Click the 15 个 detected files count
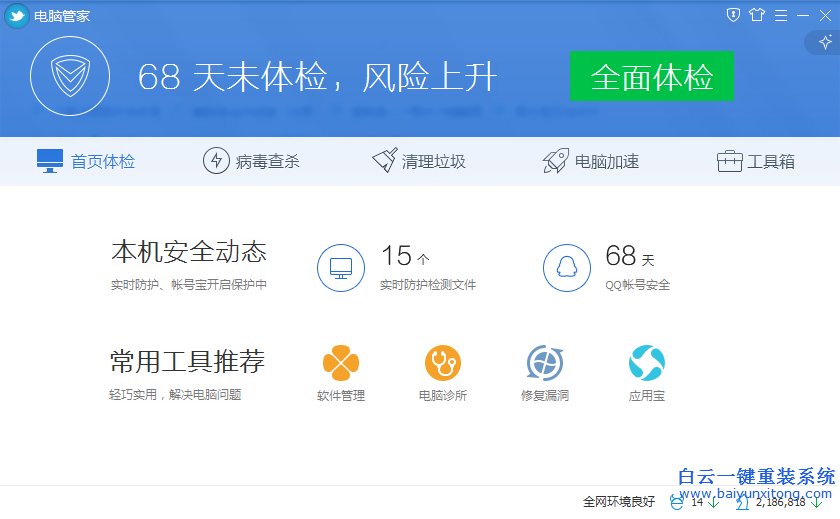The image size is (840, 519). tap(406, 255)
